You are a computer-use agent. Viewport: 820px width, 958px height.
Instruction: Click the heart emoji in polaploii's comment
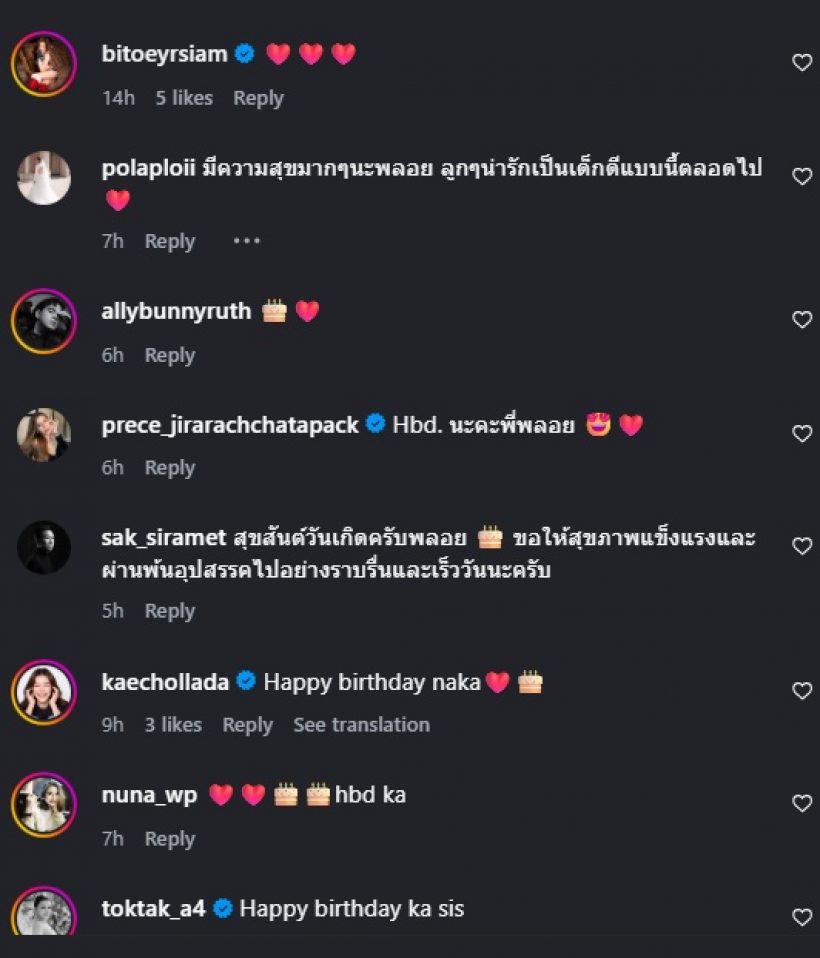117,202
